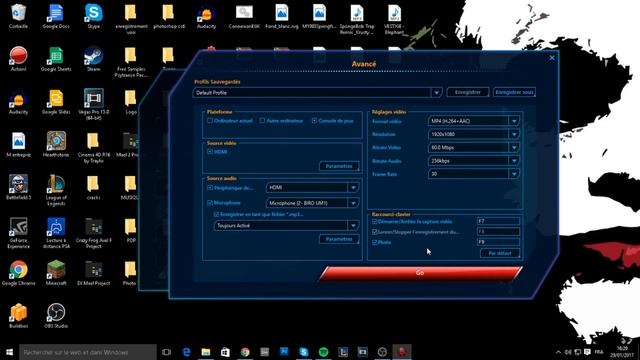Viewport: 640px width, 360px height.
Task: Open Skype desktop shortcut
Action: [93, 16]
